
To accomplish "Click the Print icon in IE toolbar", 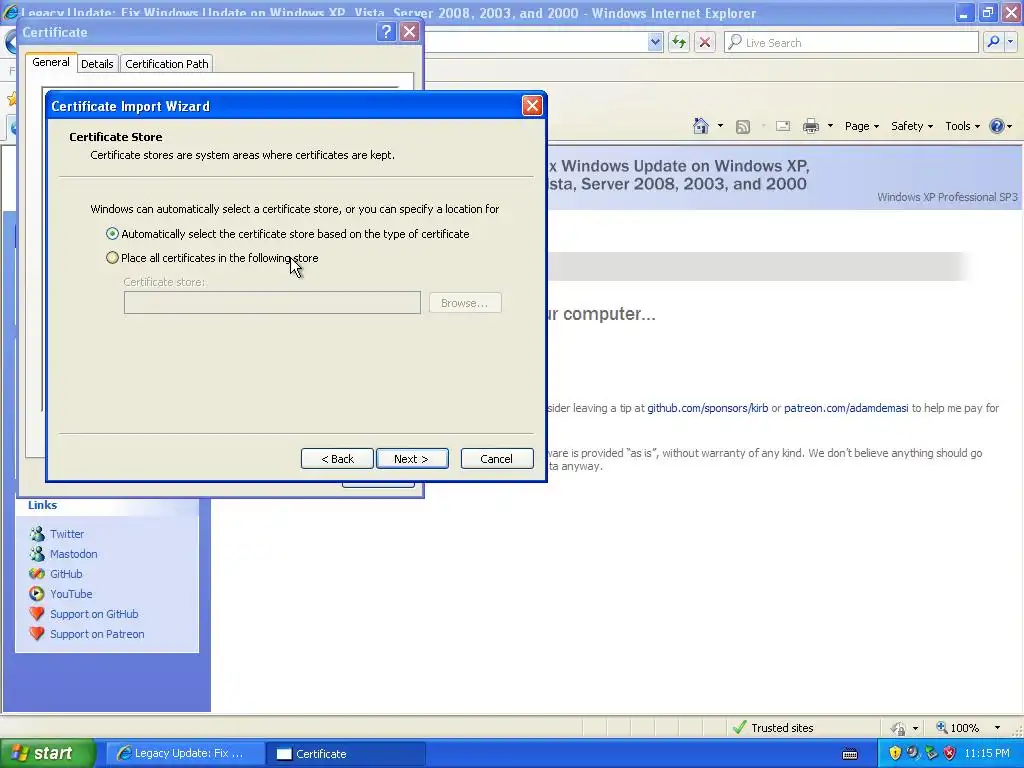I will tap(810, 126).
